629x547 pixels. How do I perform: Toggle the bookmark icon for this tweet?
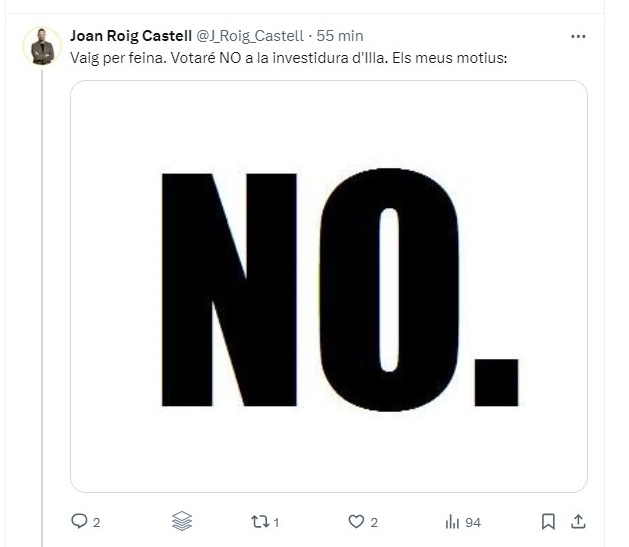click(548, 521)
